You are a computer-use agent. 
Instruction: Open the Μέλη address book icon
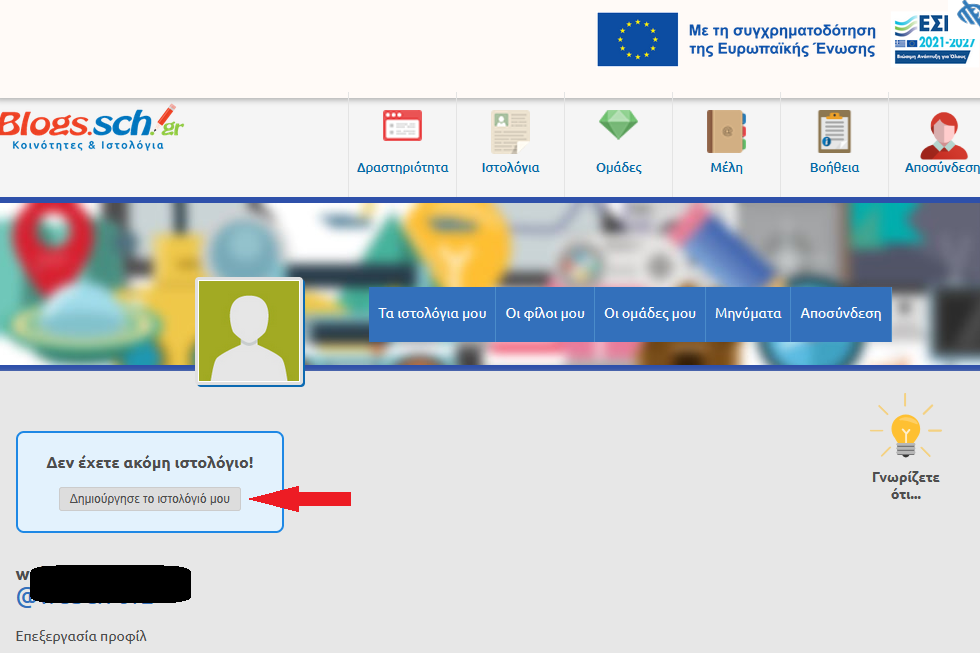726,131
